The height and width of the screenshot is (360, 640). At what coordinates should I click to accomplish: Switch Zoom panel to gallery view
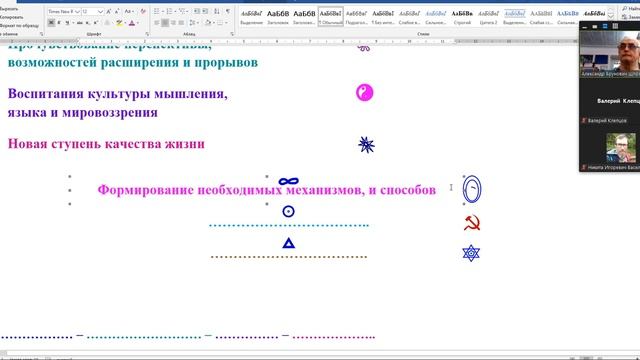click(x=615, y=27)
